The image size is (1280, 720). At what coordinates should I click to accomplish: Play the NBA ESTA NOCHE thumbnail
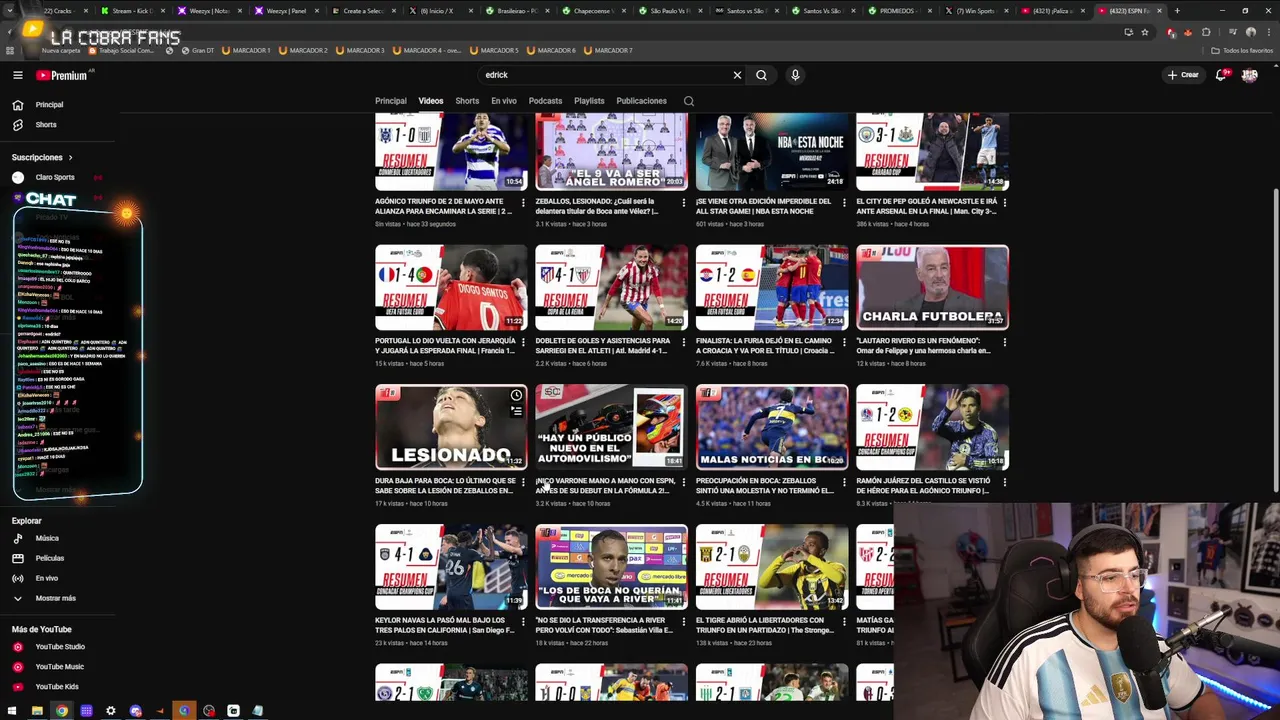coord(772,151)
